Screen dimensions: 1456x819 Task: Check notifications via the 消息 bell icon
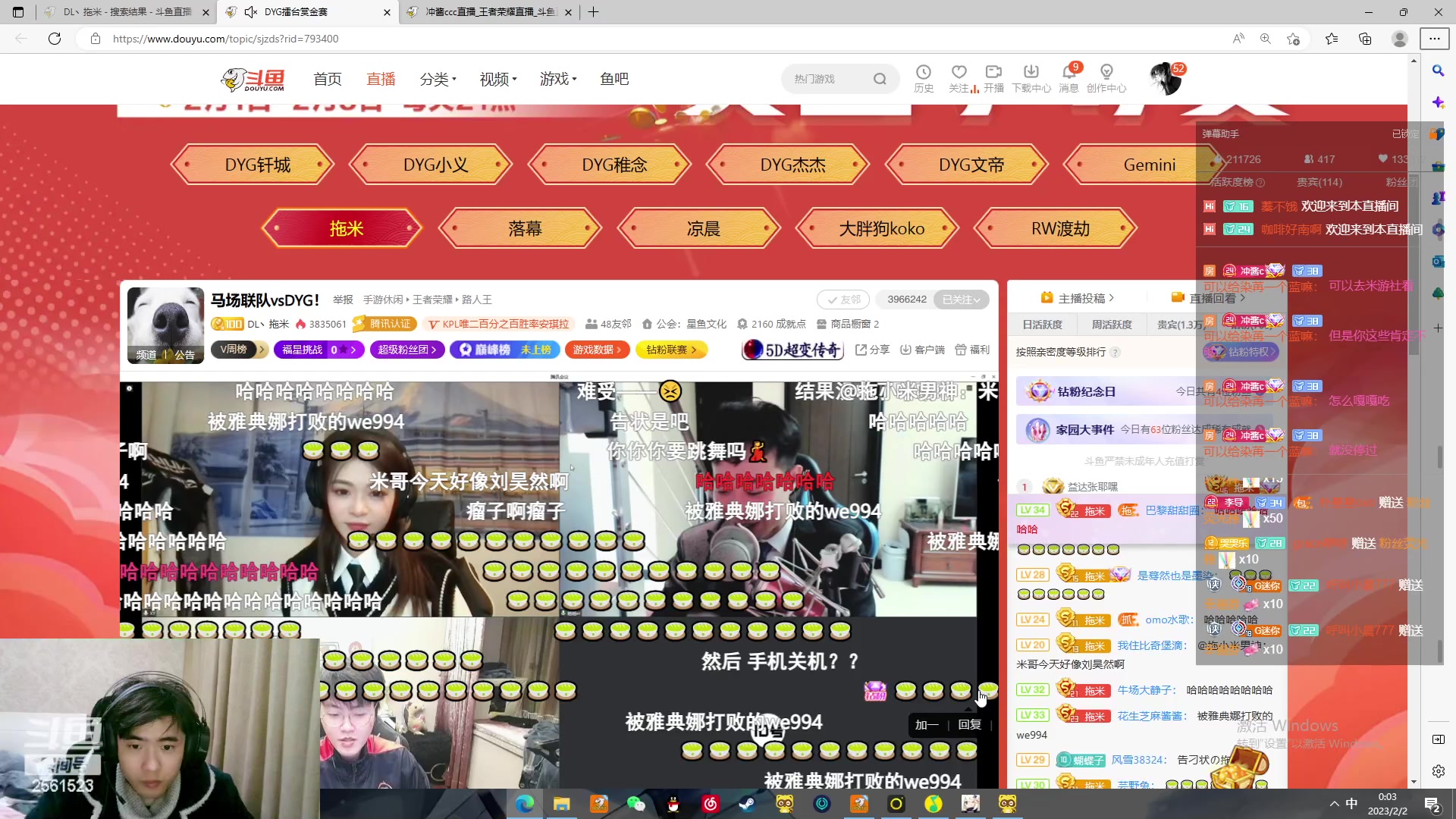pyautogui.click(x=1068, y=74)
